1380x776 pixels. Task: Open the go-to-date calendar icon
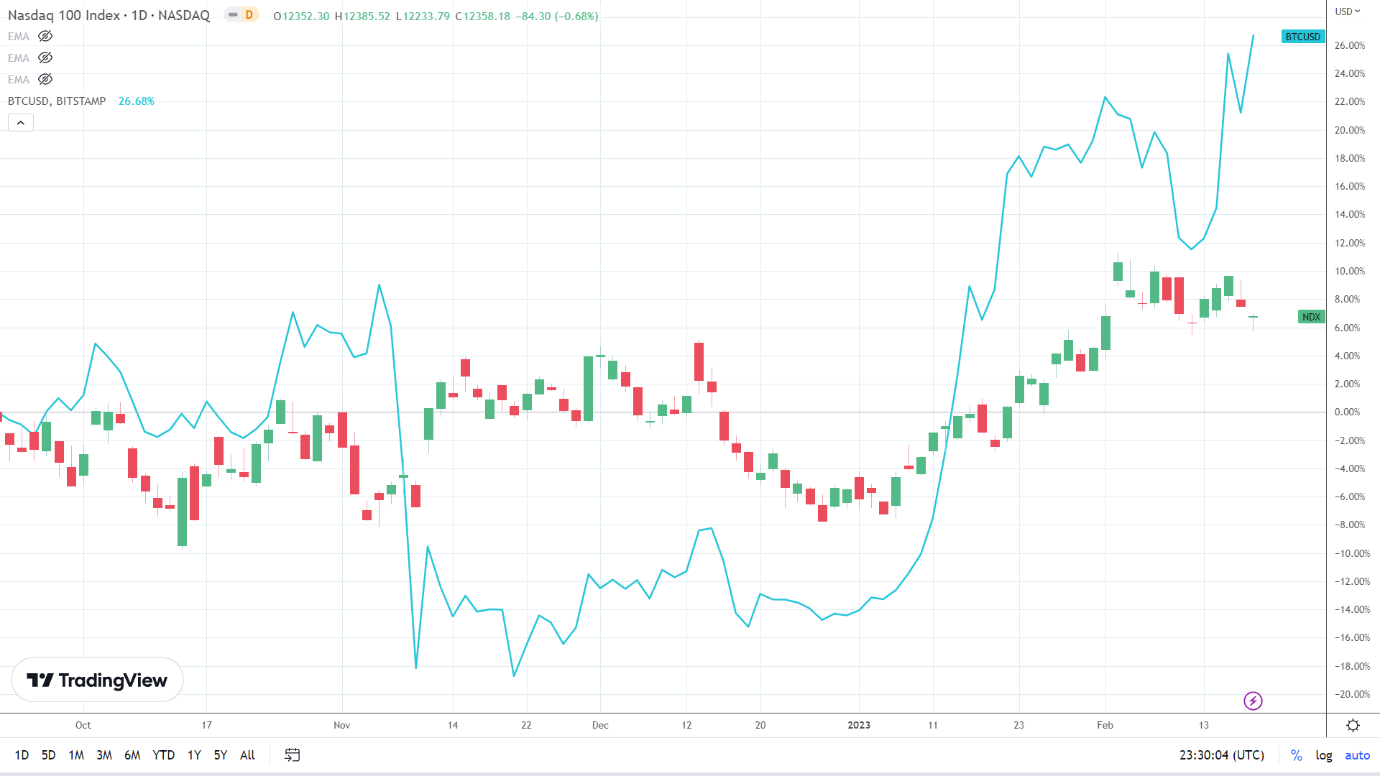[x=292, y=755]
